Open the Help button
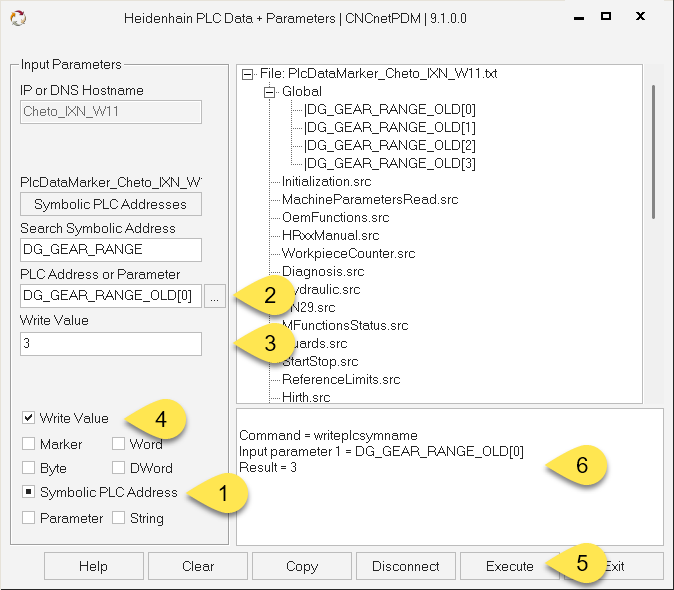Image resolution: width=674 pixels, height=590 pixels. coord(93,566)
